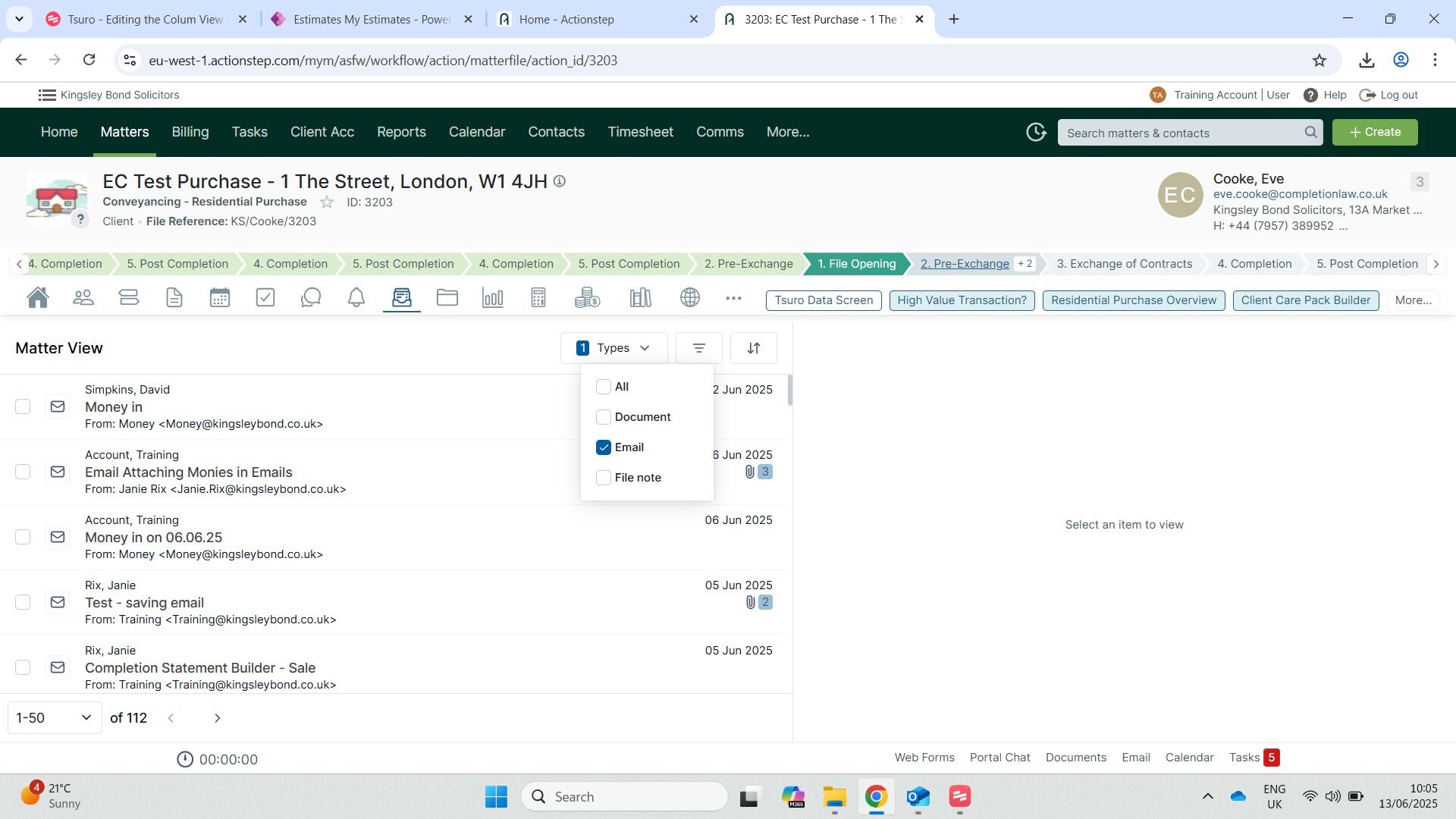The width and height of the screenshot is (1456, 819).
Task: Expand the More... option beside Client Care Pack Builder
Action: click(1413, 300)
